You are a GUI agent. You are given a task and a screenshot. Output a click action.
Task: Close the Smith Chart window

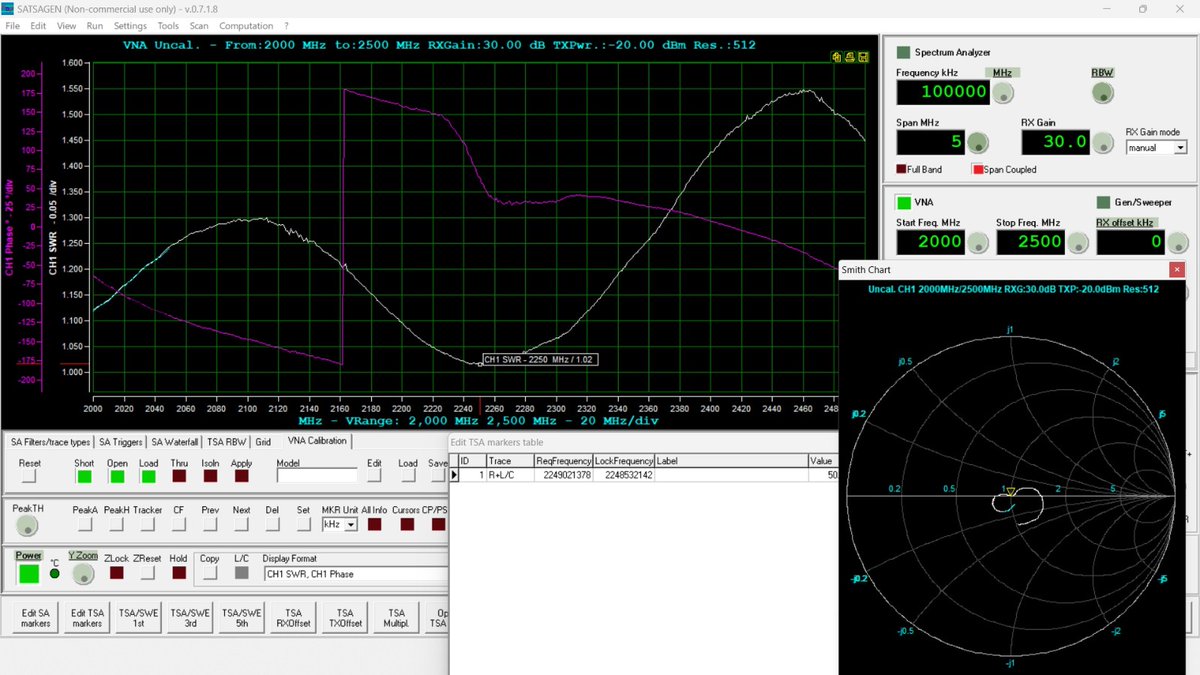[x=1177, y=270]
